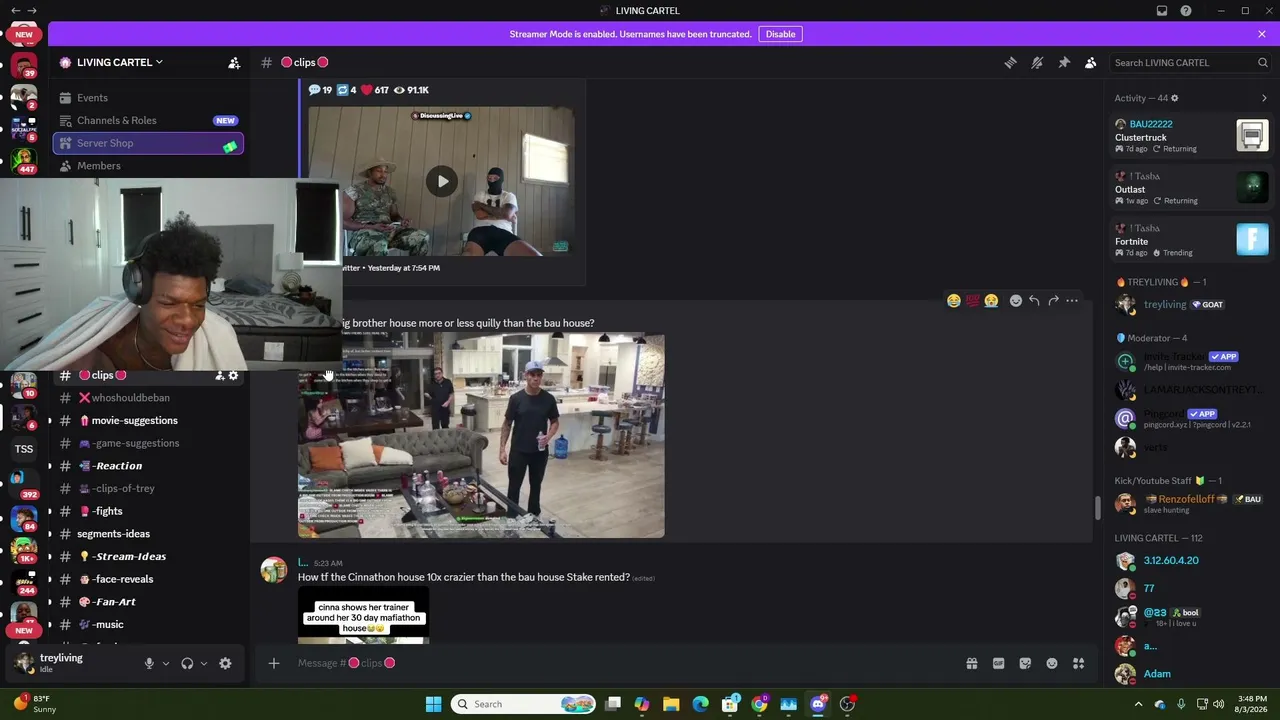Open the -Reaction channel
The height and width of the screenshot is (720, 1280).
[148, 466]
